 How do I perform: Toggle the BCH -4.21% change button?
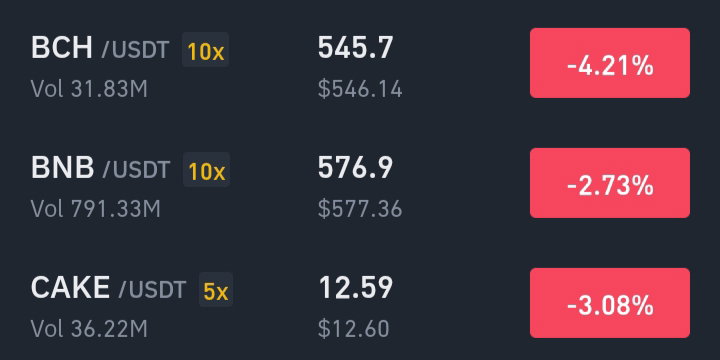pyautogui.click(x=610, y=63)
